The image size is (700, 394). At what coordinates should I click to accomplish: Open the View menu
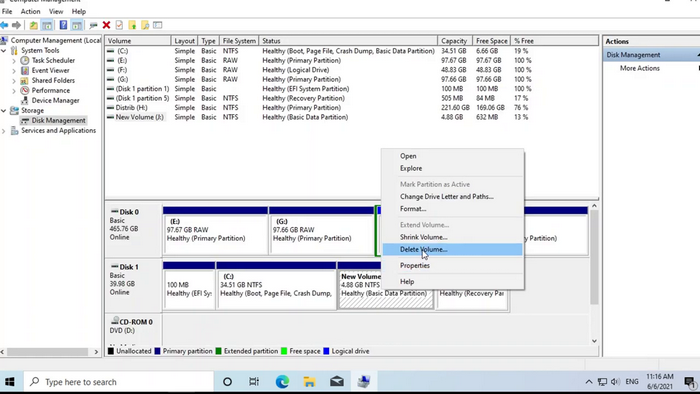click(x=56, y=11)
